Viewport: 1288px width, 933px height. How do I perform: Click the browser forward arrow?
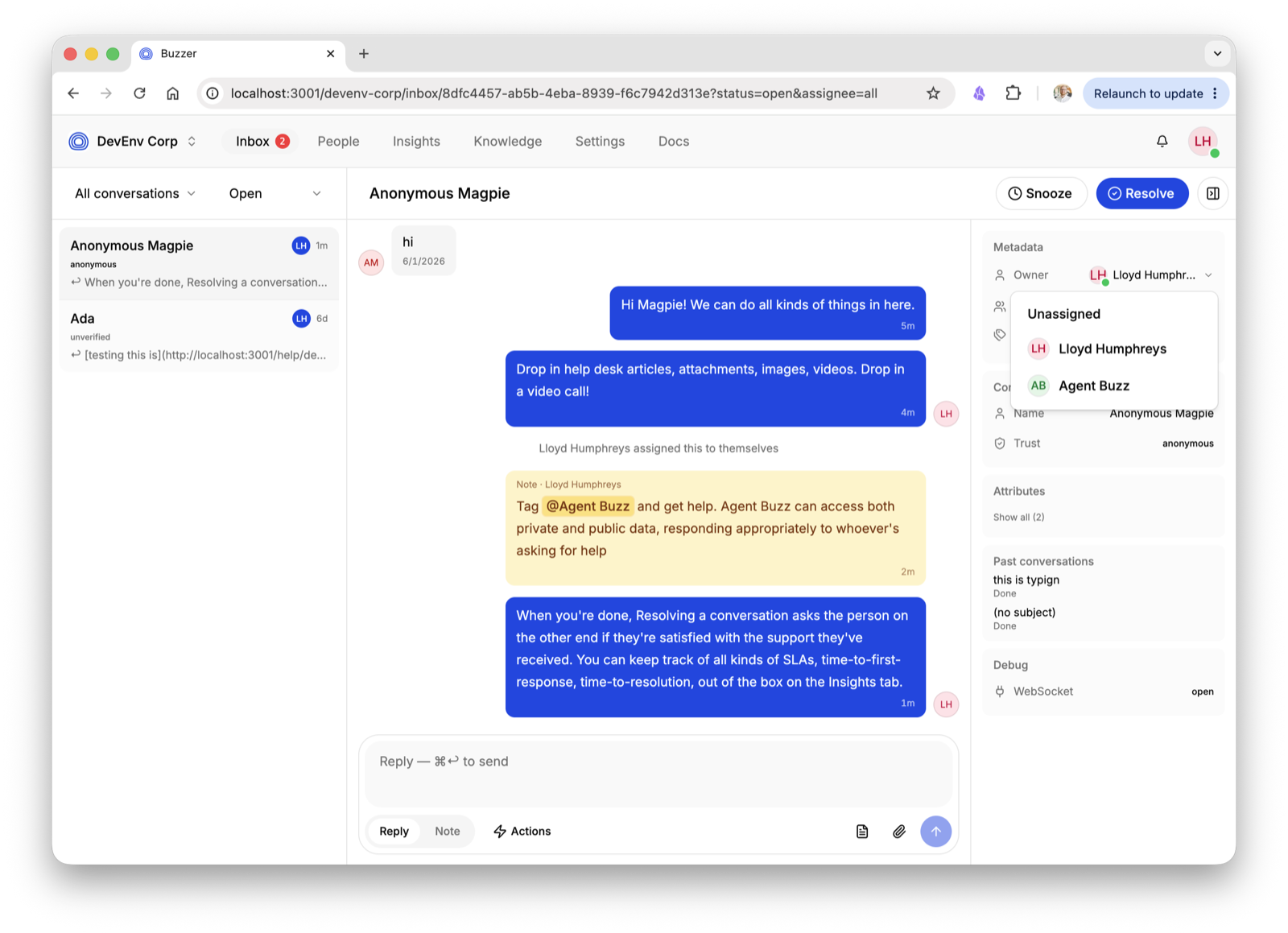coord(106,93)
